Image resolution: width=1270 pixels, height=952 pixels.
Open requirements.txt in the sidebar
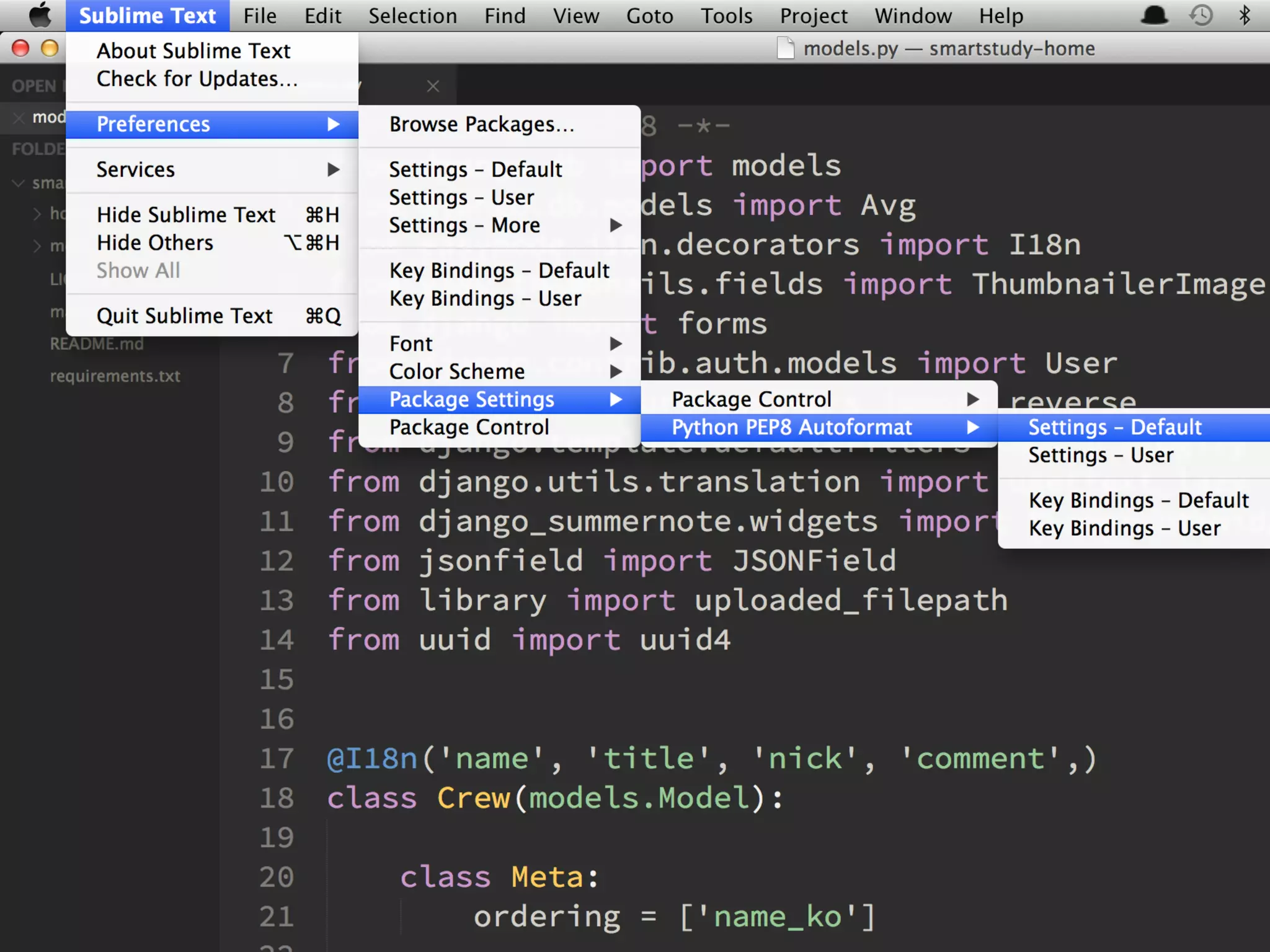coord(115,376)
